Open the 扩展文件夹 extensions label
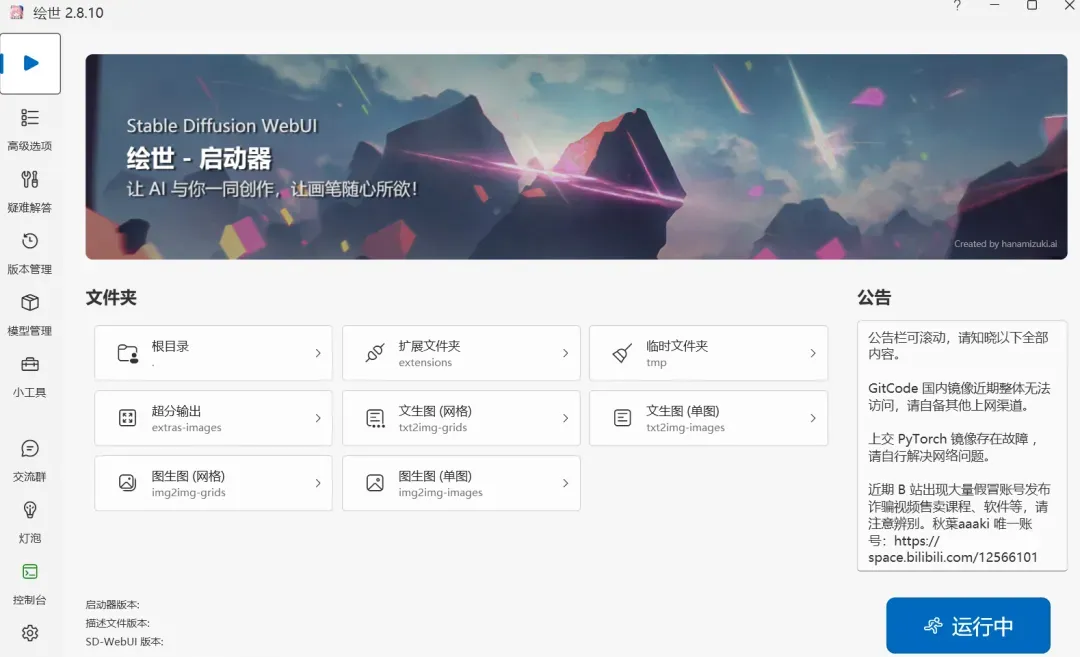This screenshot has width=1080, height=657. click(425, 362)
